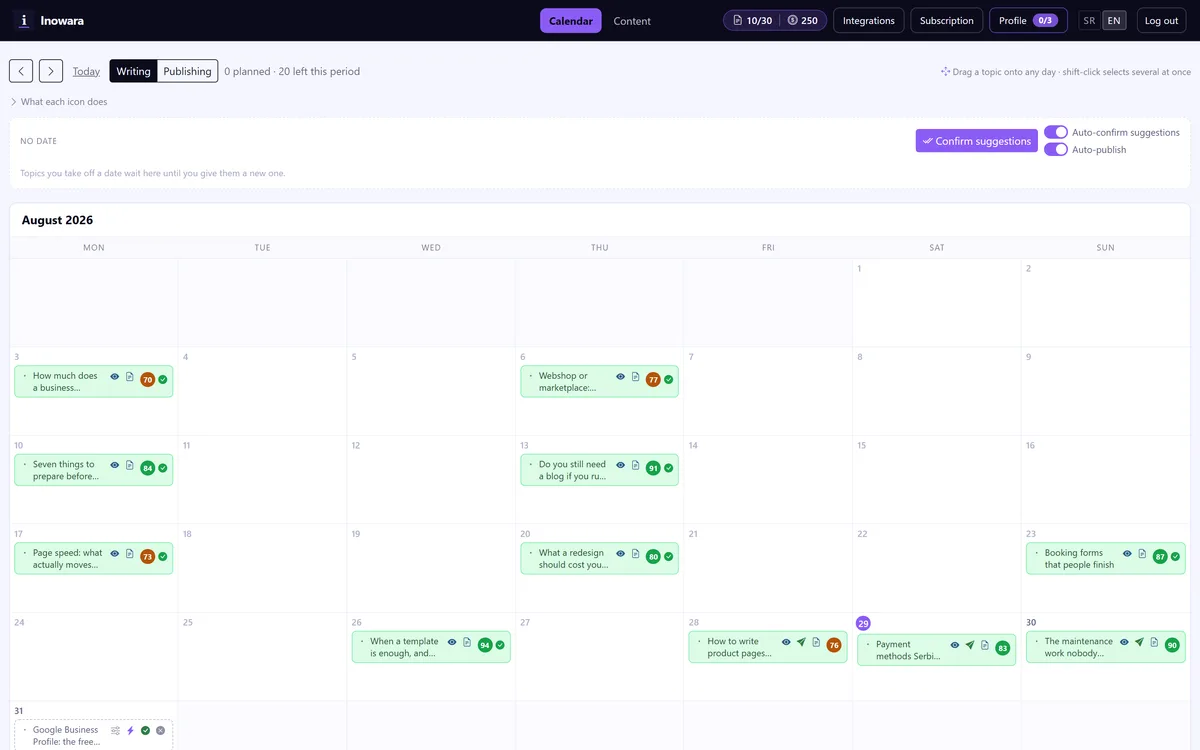
Task: Open the Content tab
Action: [x=632, y=21]
